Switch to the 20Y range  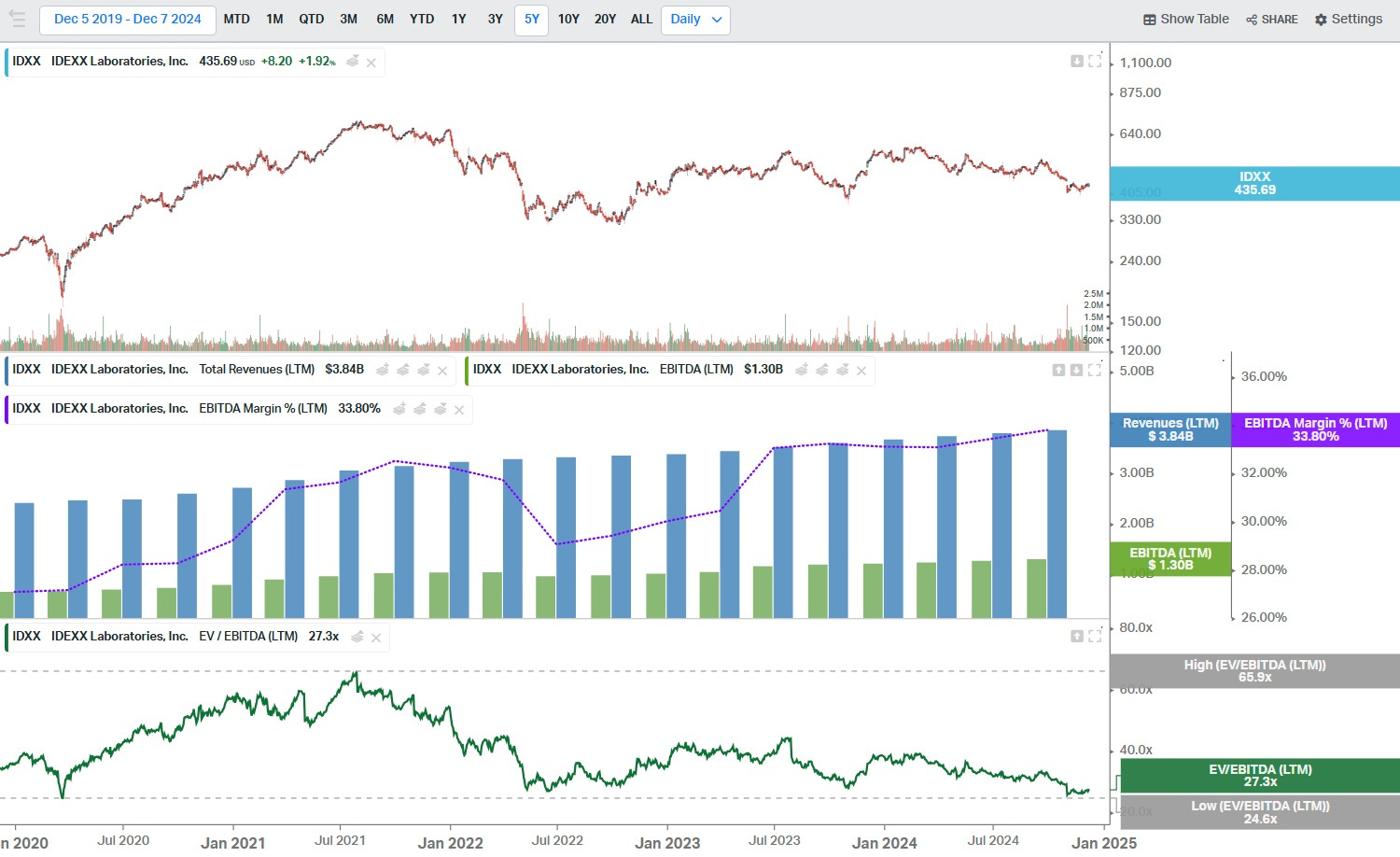point(605,19)
